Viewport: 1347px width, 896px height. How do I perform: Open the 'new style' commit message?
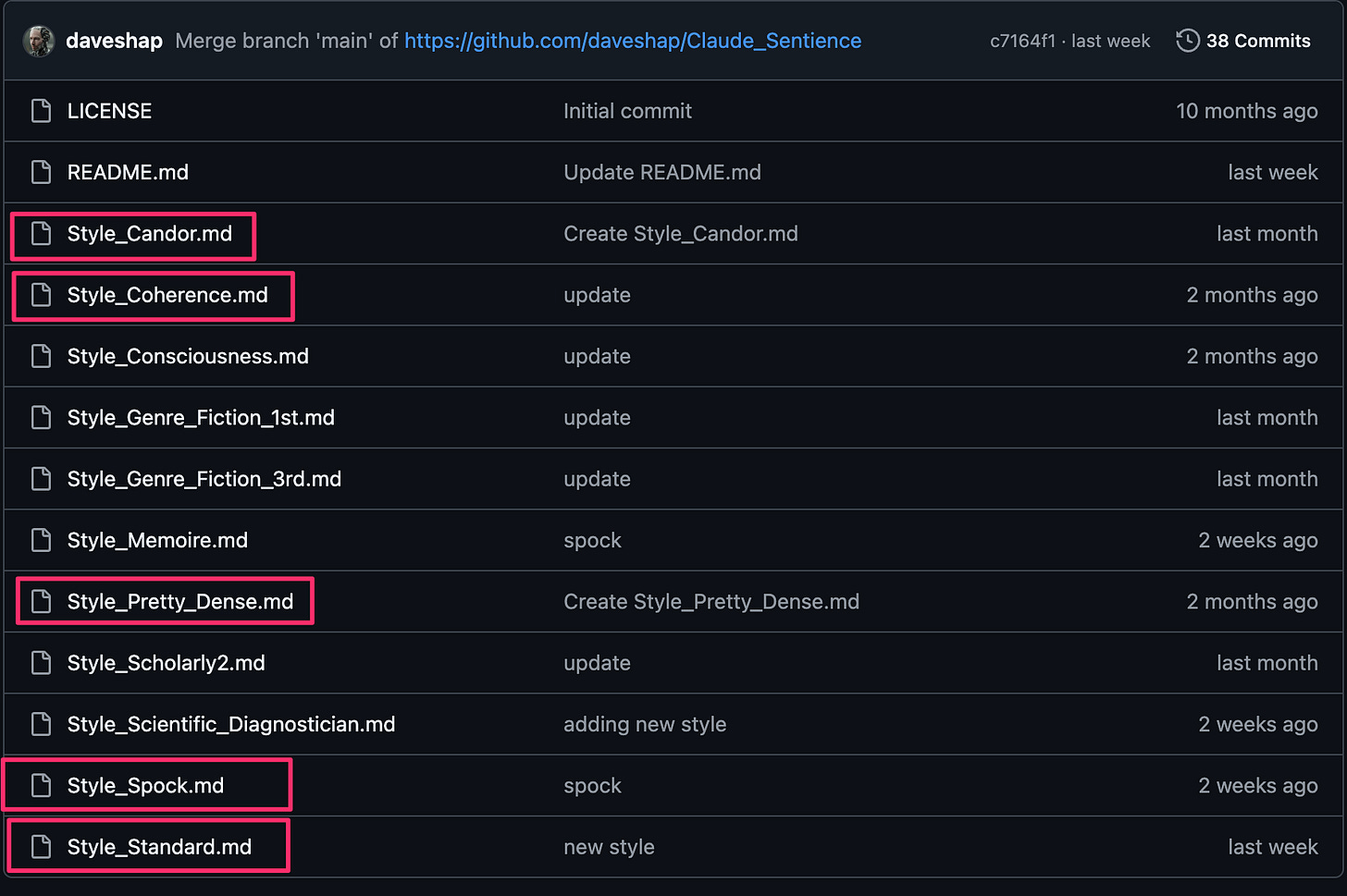(x=609, y=847)
